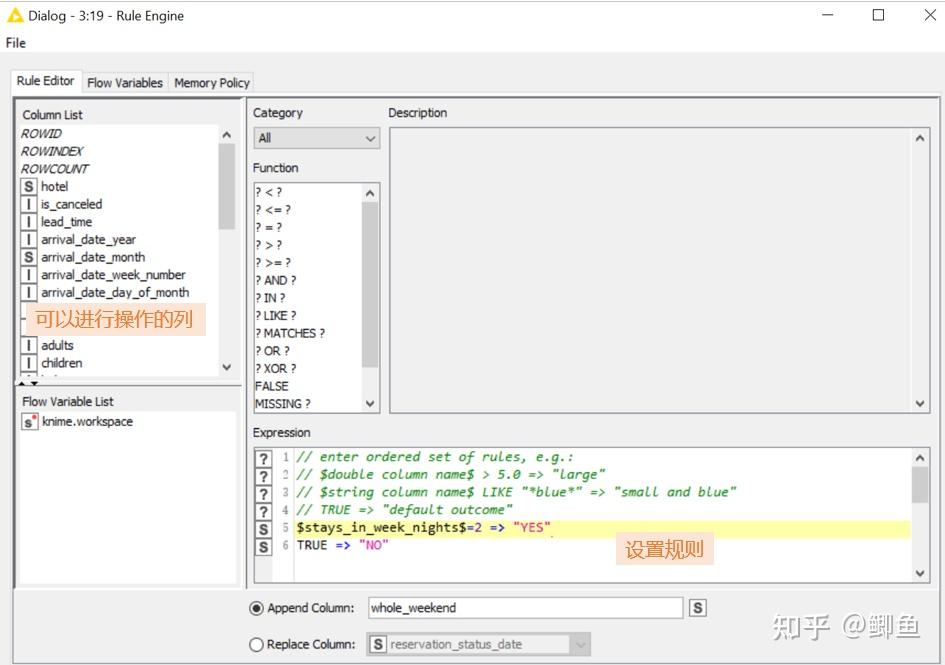Select the '? <= ?' function
945x665 pixels.
[x=273, y=210]
